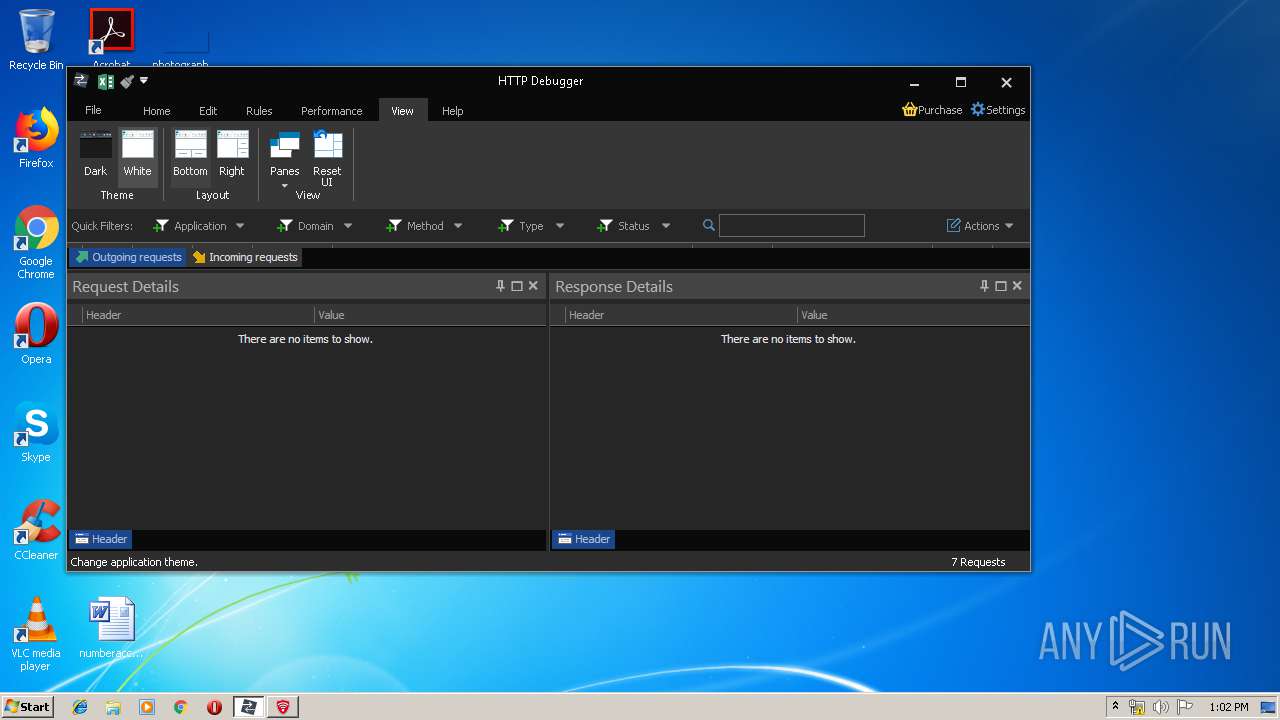Open the Windows Start button
The image size is (1280, 720).
pos(27,706)
